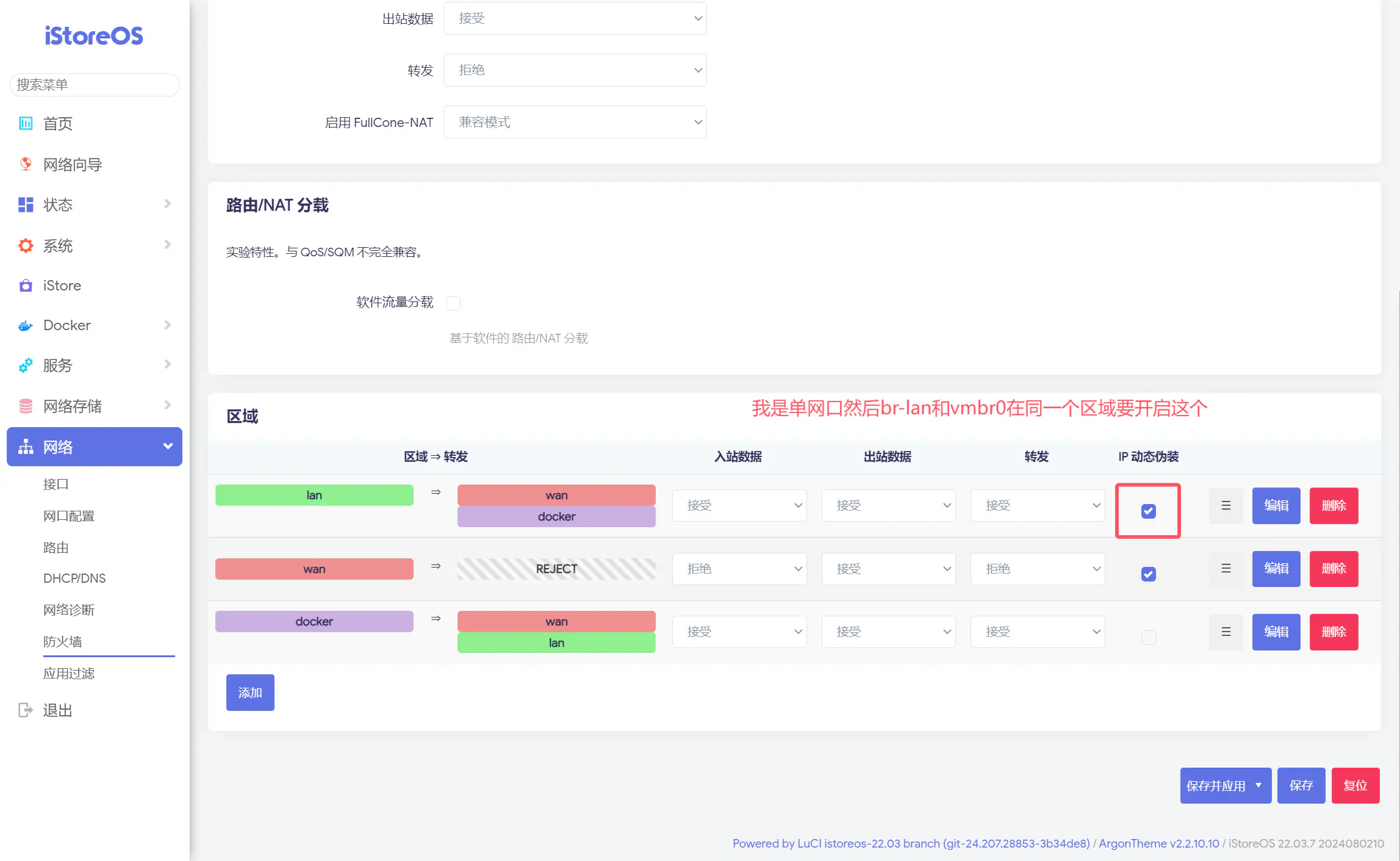Click the Docker whale icon
1400x861 pixels.
click(x=26, y=325)
